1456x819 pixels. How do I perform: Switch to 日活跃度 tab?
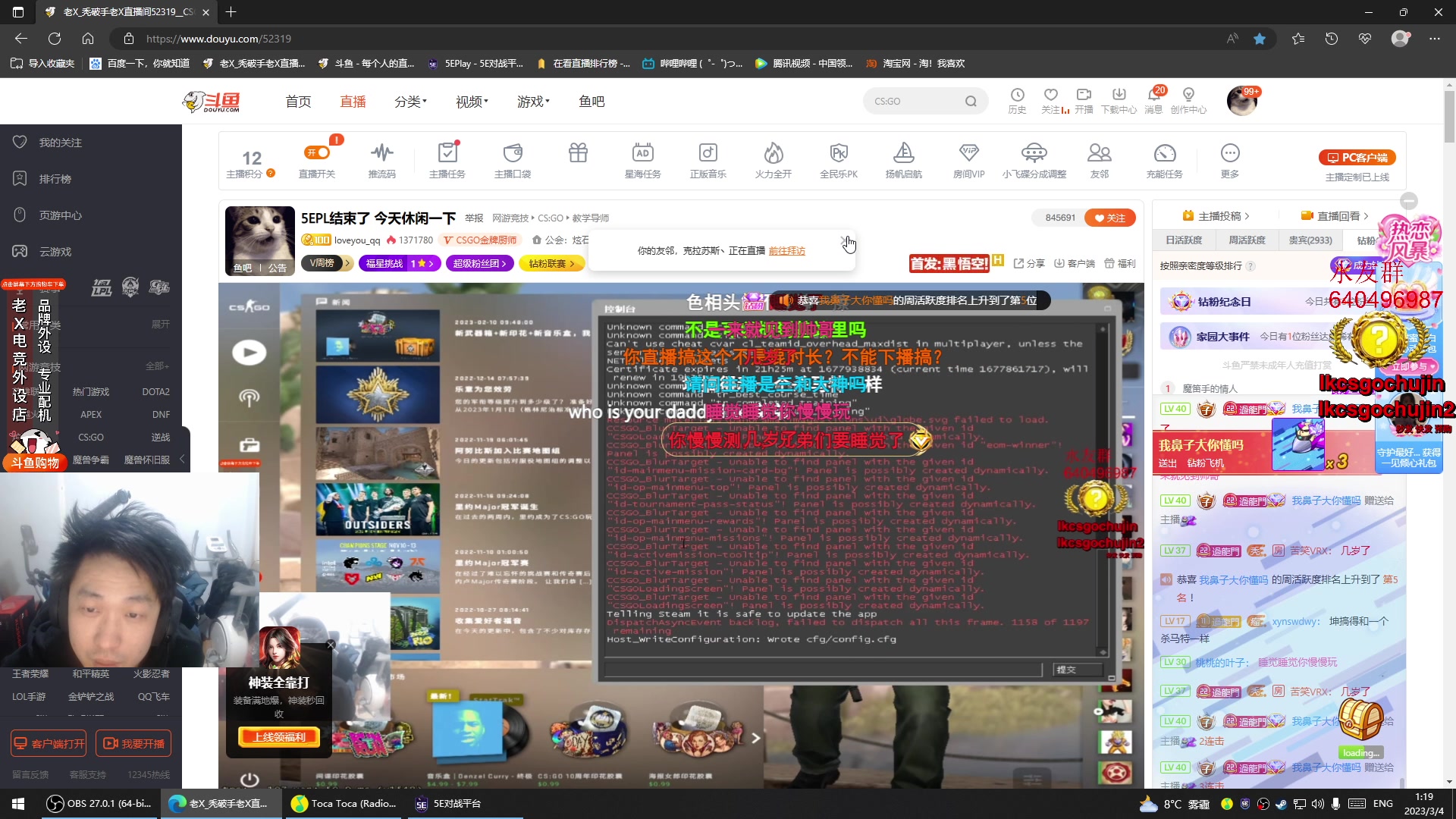click(x=1184, y=240)
